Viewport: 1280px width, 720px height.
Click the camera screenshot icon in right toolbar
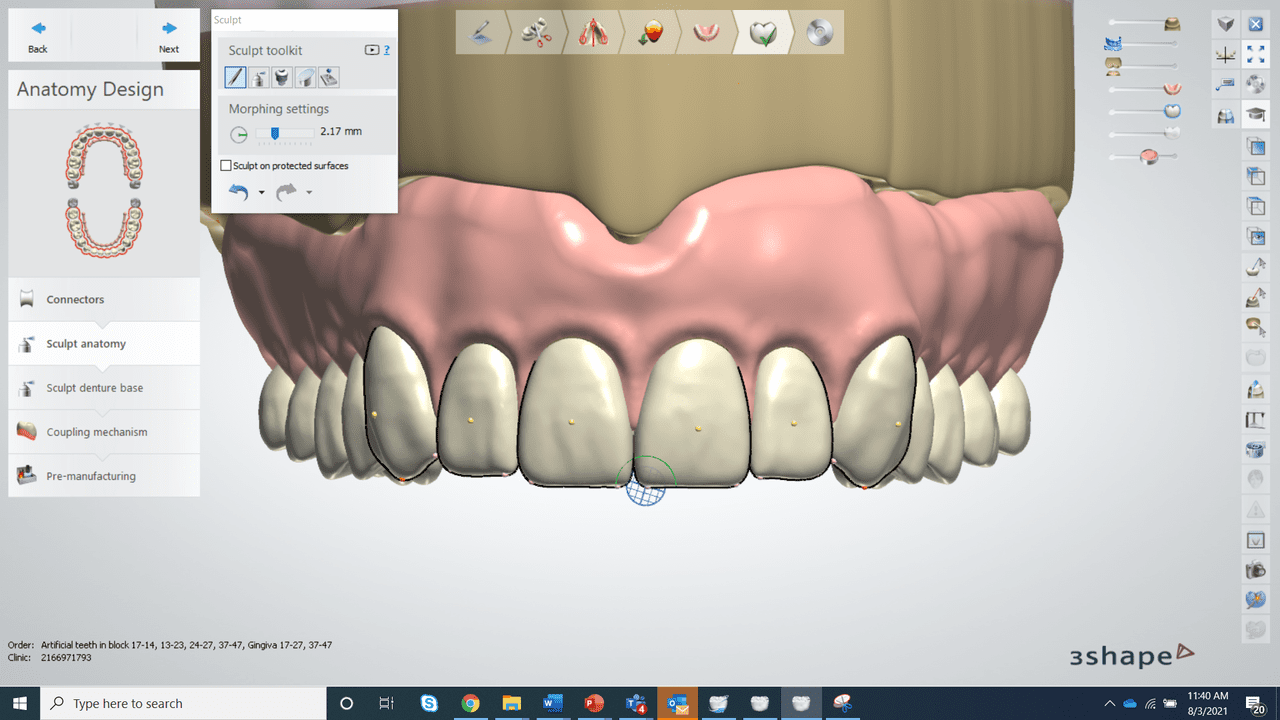click(1255, 570)
